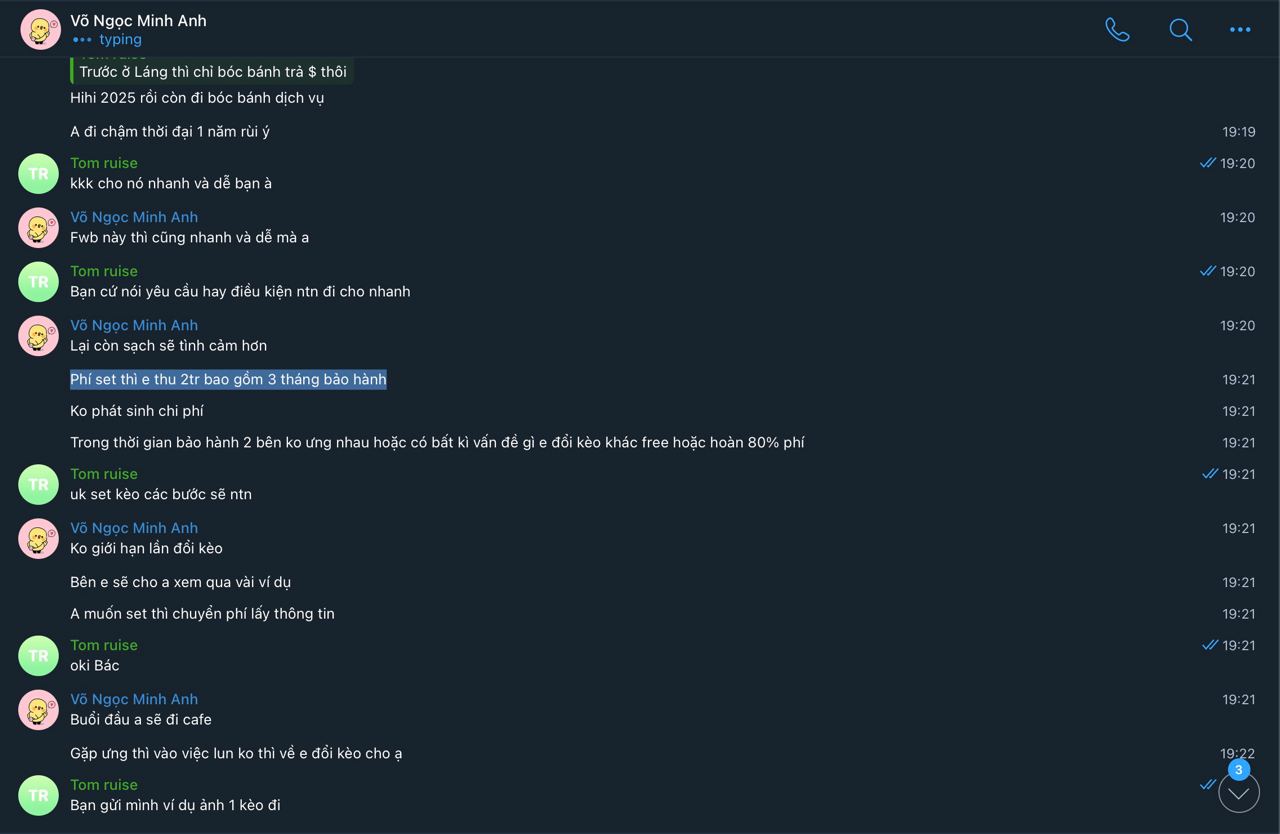Open the duck profile picture in chat header
This screenshot has height=834, width=1280.
(x=40, y=30)
